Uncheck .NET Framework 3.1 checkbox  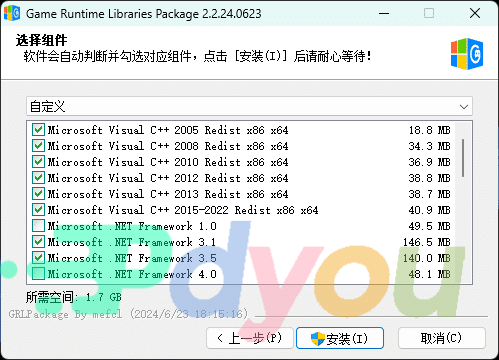38,242
